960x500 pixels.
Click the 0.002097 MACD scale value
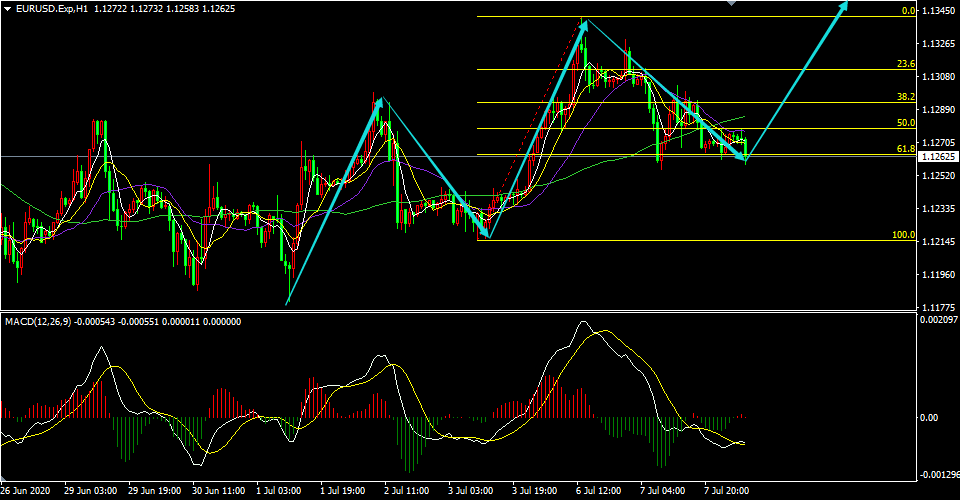point(937,319)
